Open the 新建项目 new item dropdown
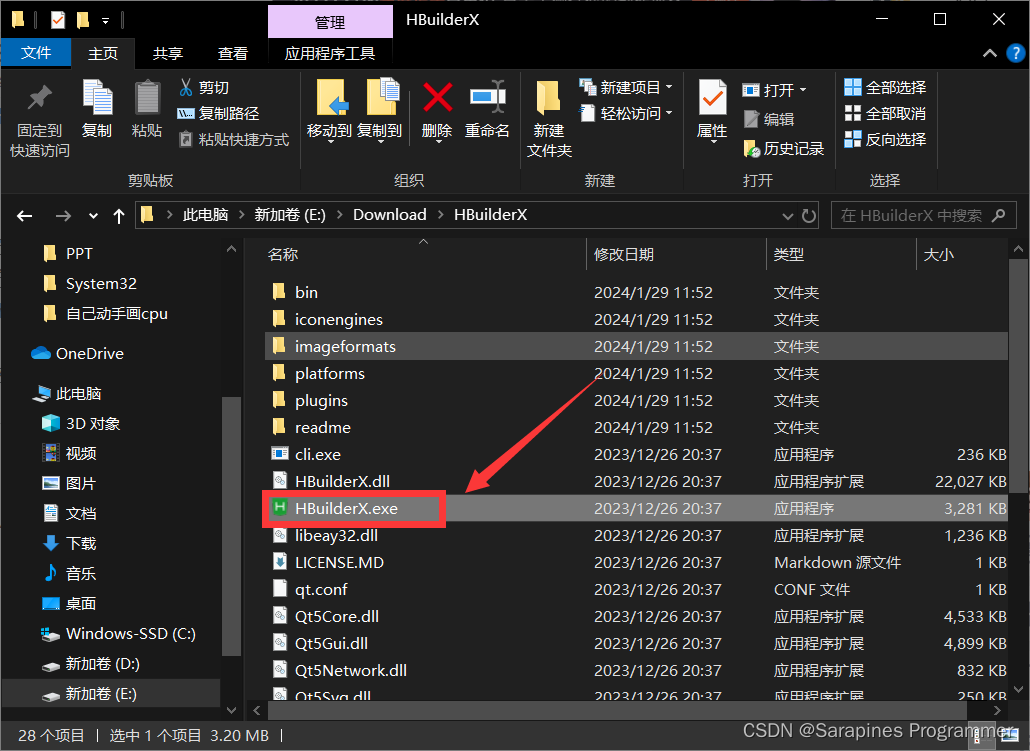 click(626, 87)
